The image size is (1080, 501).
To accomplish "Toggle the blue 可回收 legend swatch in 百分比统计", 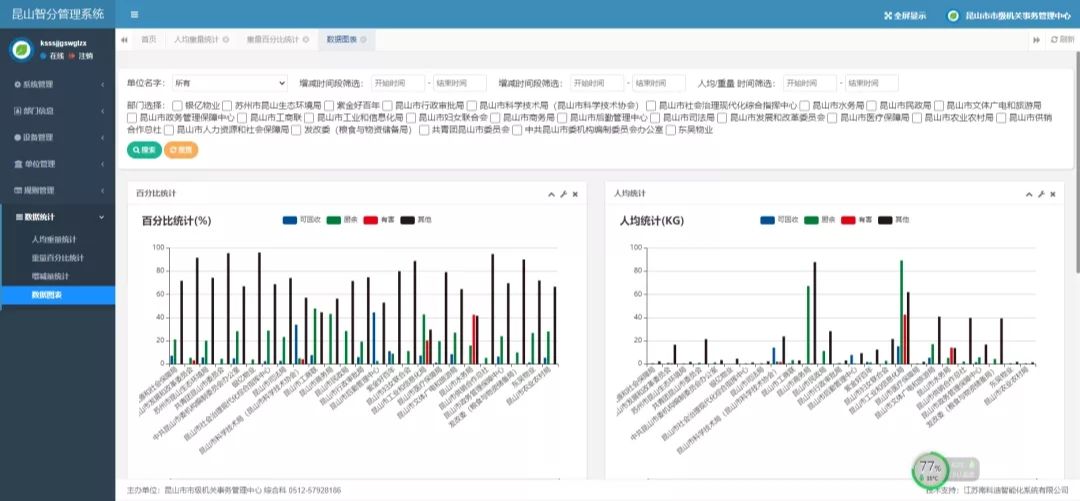I will pos(290,219).
